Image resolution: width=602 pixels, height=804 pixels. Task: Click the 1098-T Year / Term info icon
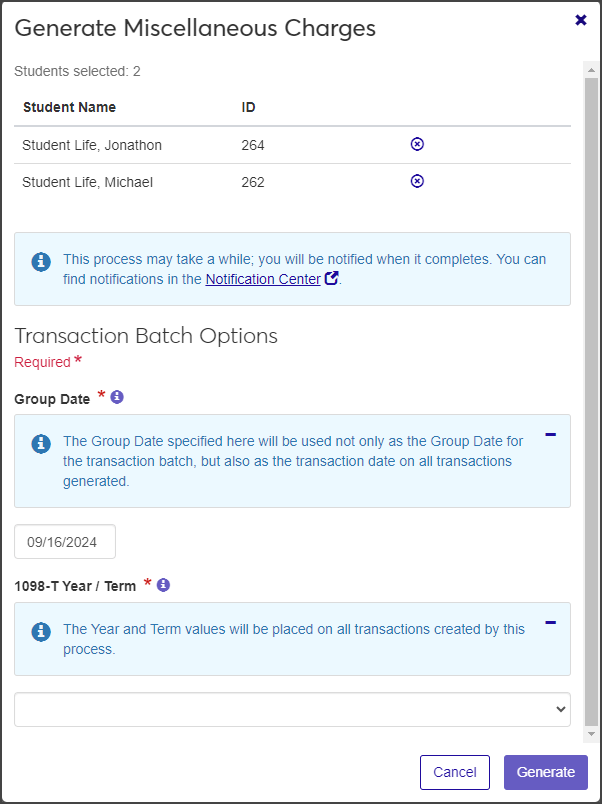[x=163, y=584]
